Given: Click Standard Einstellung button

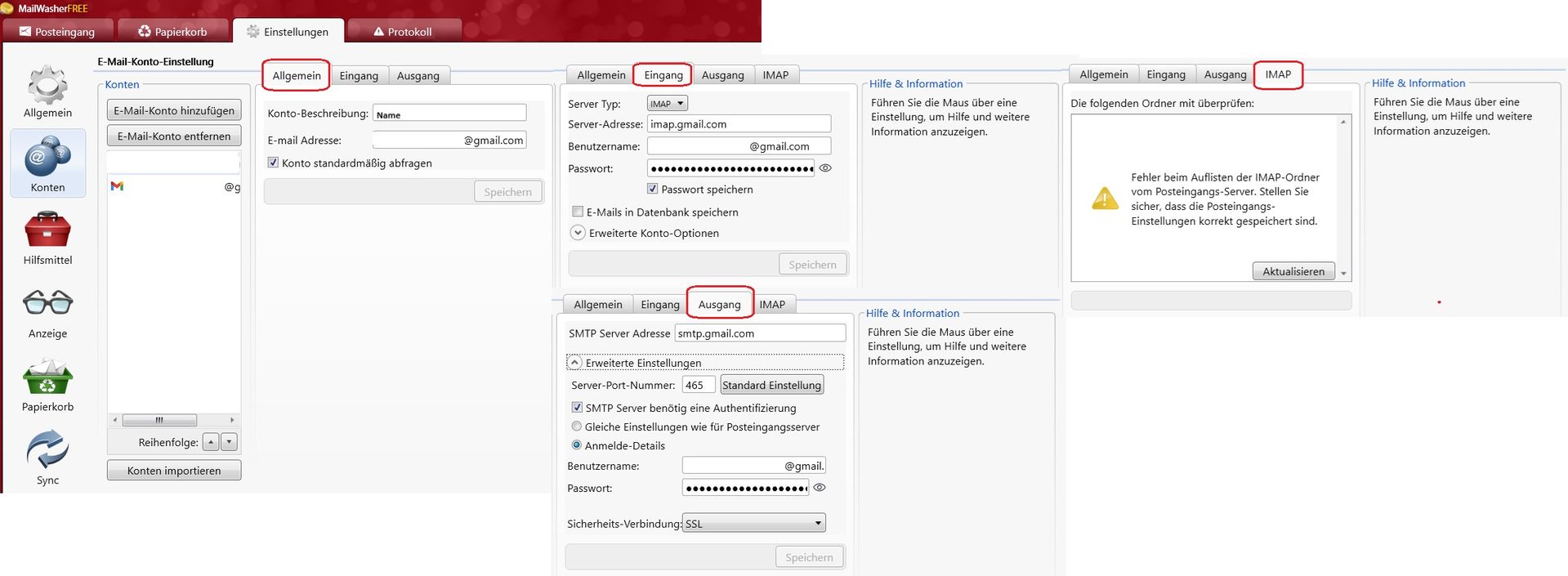Looking at the screenshot, I should [771, 385].
